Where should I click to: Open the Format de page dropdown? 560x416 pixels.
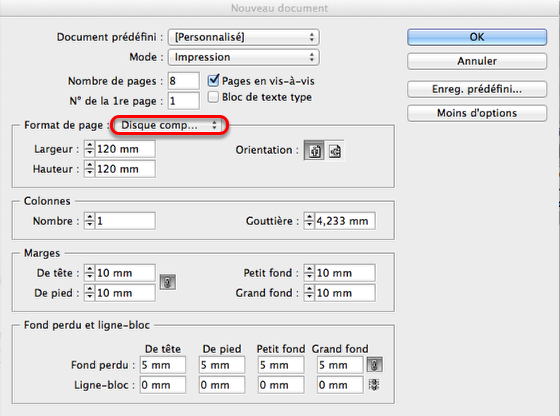169,125
